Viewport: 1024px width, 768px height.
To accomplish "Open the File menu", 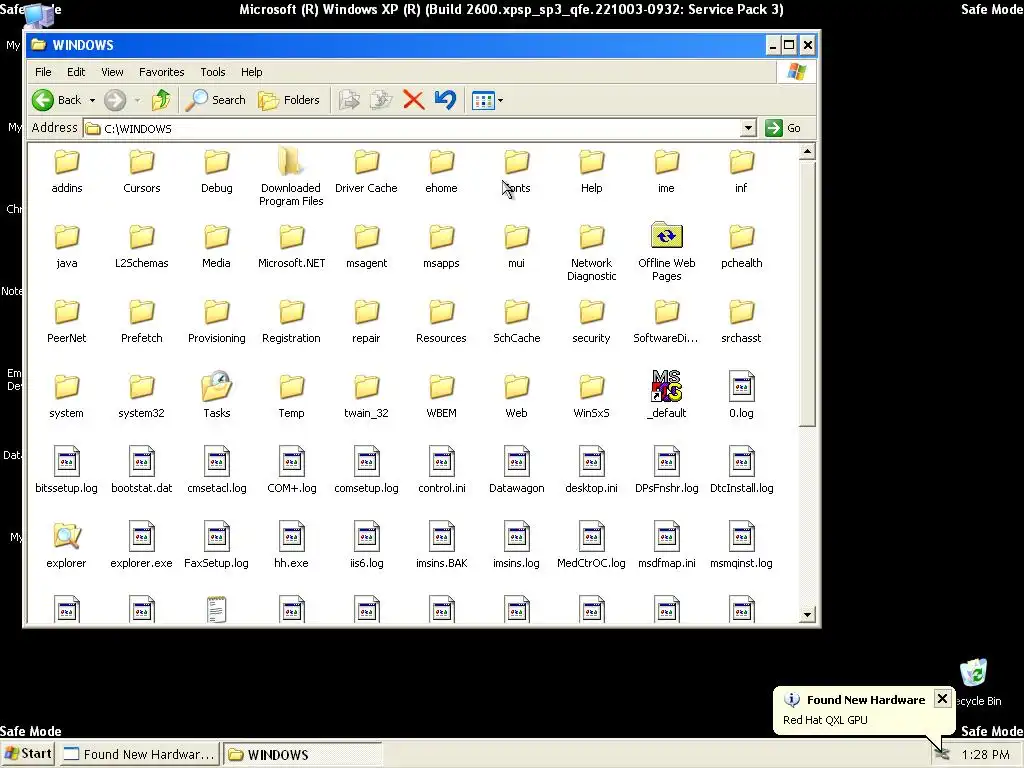I will (x=43, y=72).
